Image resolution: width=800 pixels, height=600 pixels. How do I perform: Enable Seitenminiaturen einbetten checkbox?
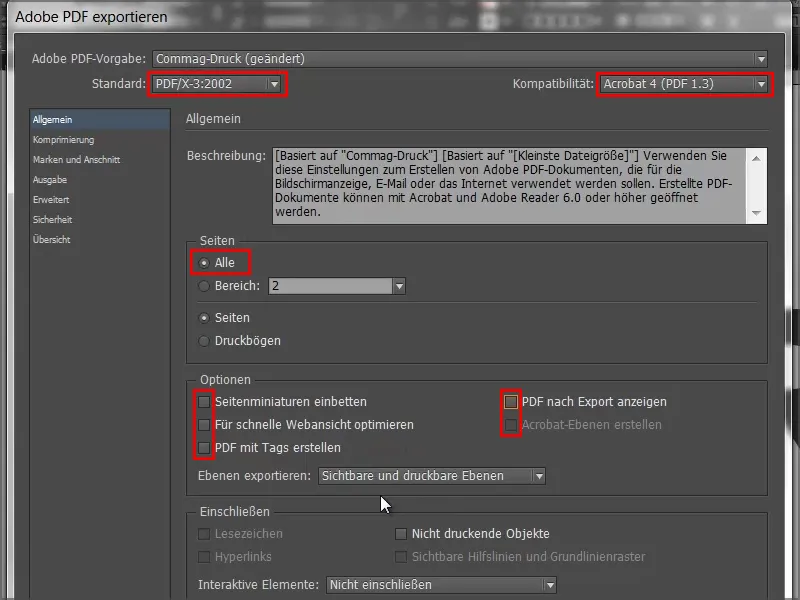(204, 402)
